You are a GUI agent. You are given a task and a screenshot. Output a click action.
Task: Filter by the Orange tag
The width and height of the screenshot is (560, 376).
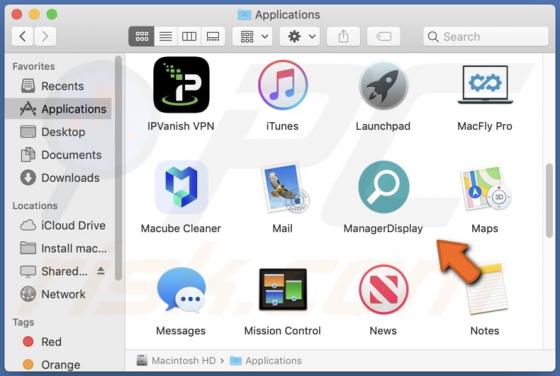[59, 365]
